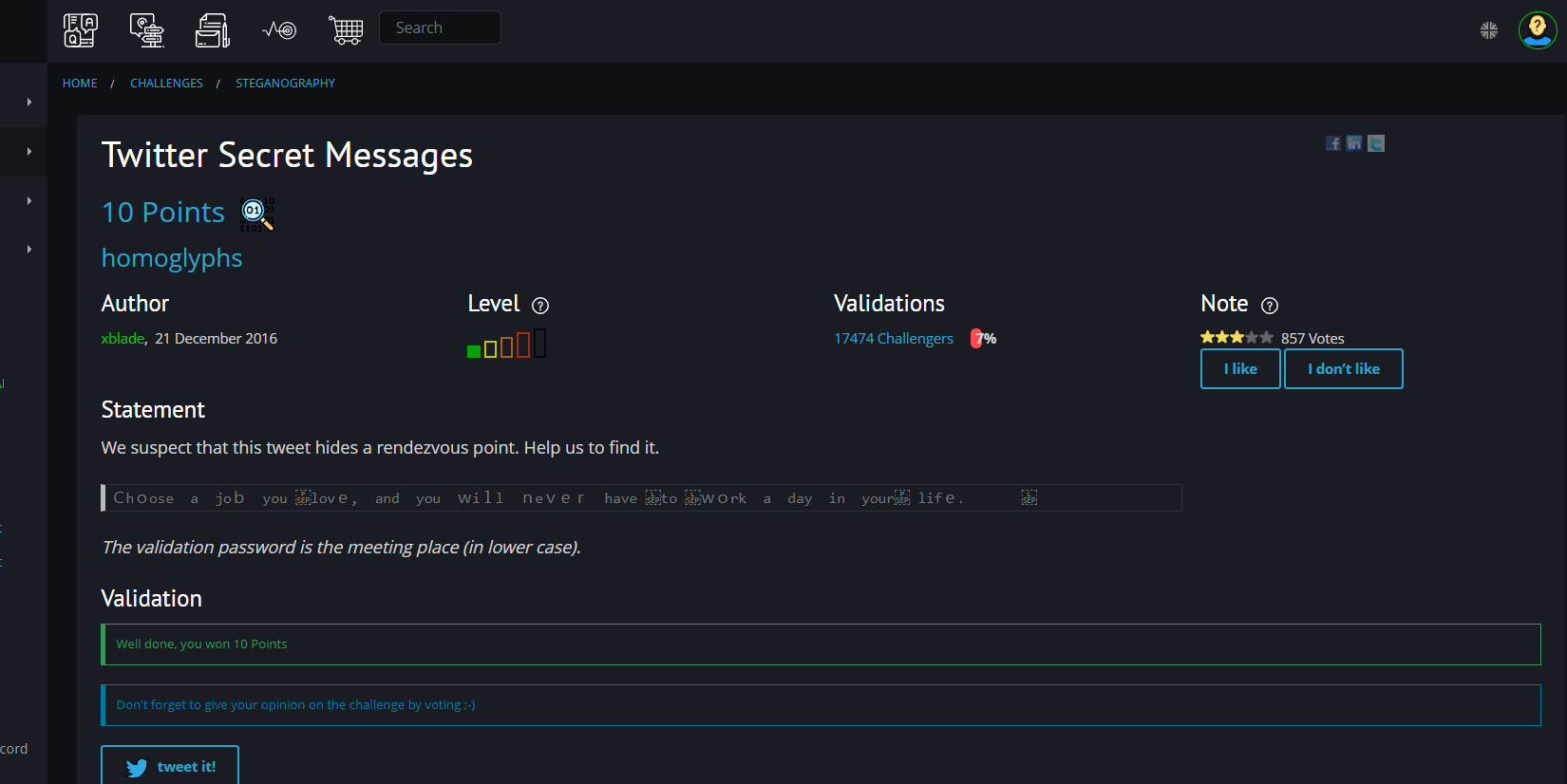Screen dimensions: 1567x784
Task: Click the Note help question icon
Action: click(1270, 306)
